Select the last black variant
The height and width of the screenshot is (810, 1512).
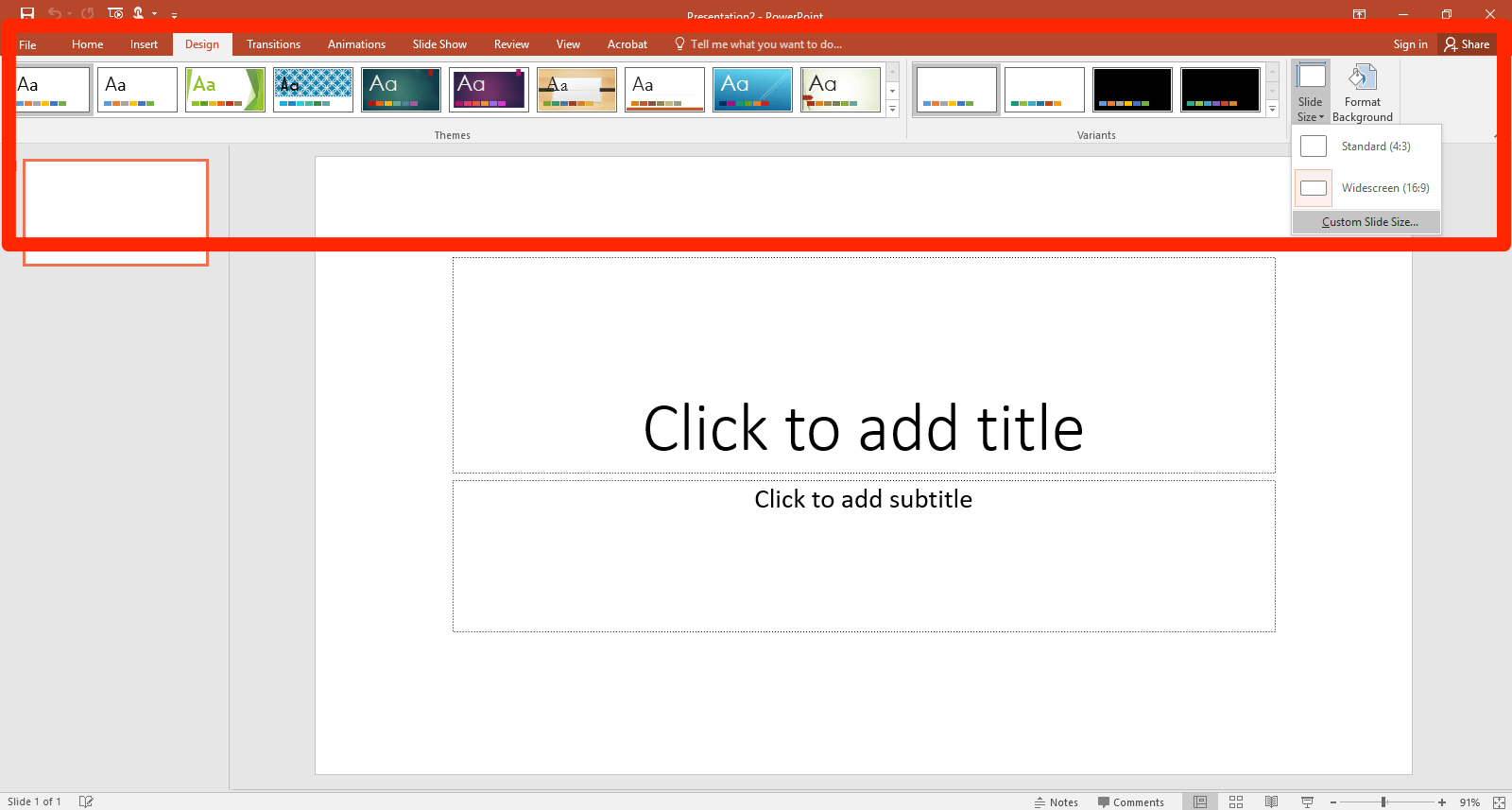click(1220, 90)
